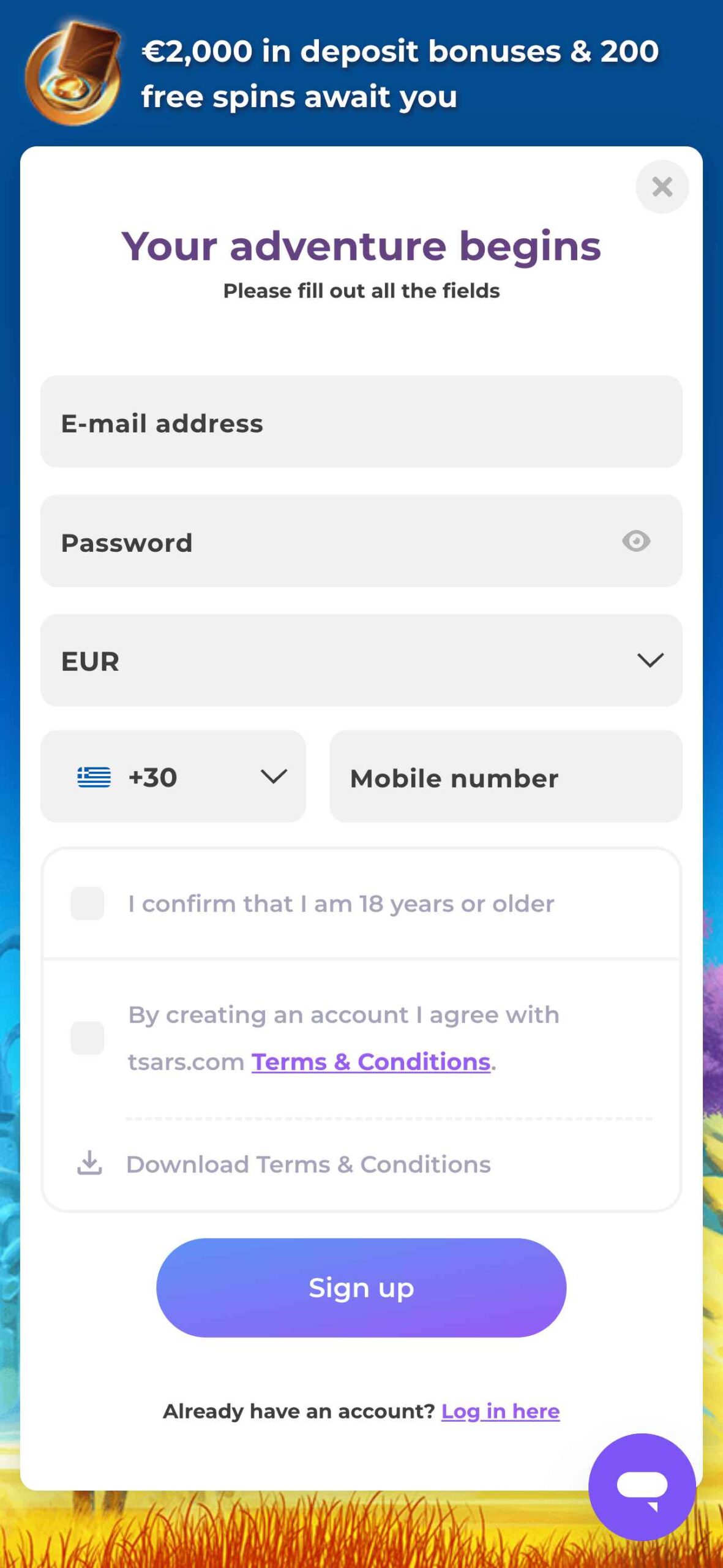This screenshot has width=723, height=1568.
Task: Focus the E-mail address field
Action: click(x=361, y=422)
